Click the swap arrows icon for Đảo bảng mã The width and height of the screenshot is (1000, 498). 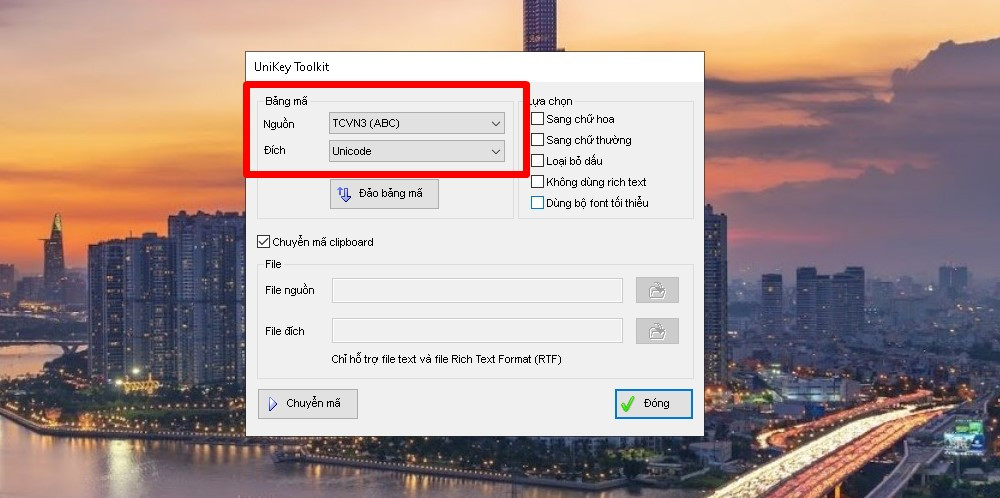pyautogui.click(x=345, y=194)
